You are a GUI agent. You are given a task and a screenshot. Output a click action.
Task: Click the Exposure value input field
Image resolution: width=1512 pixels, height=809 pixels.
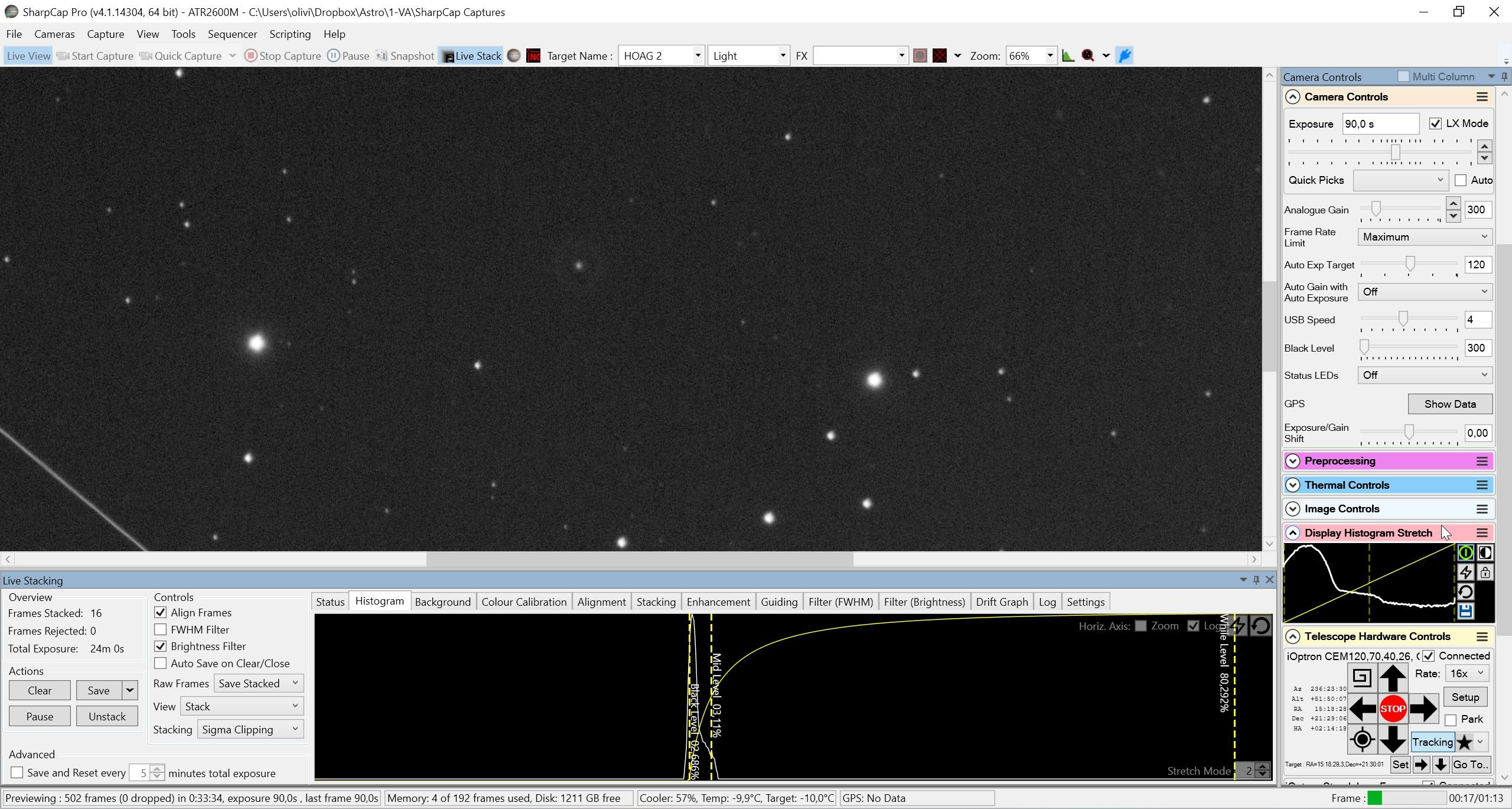pos(1380,124)
